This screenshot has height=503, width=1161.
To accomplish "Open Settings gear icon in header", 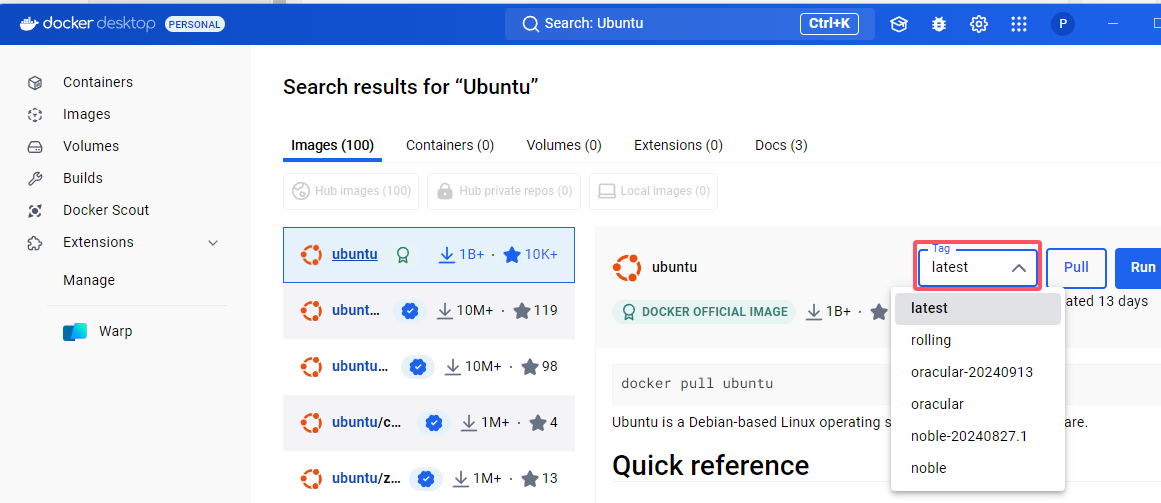I will pos(979,24).
